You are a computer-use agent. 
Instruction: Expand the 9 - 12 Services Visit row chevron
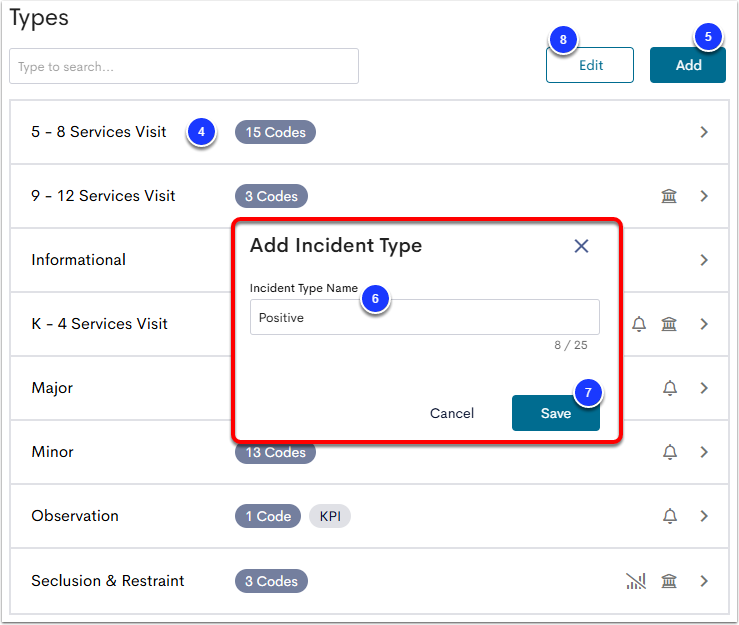click(704, 196)
